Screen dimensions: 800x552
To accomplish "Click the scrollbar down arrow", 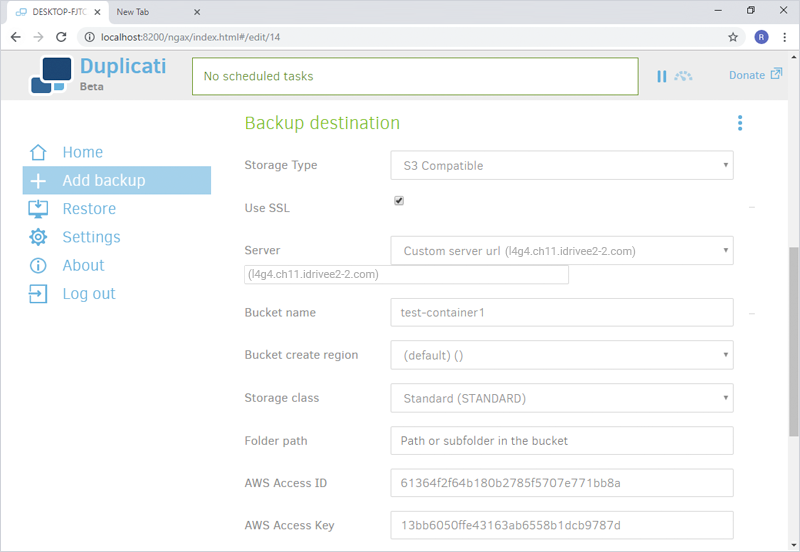I will point(793,545).
